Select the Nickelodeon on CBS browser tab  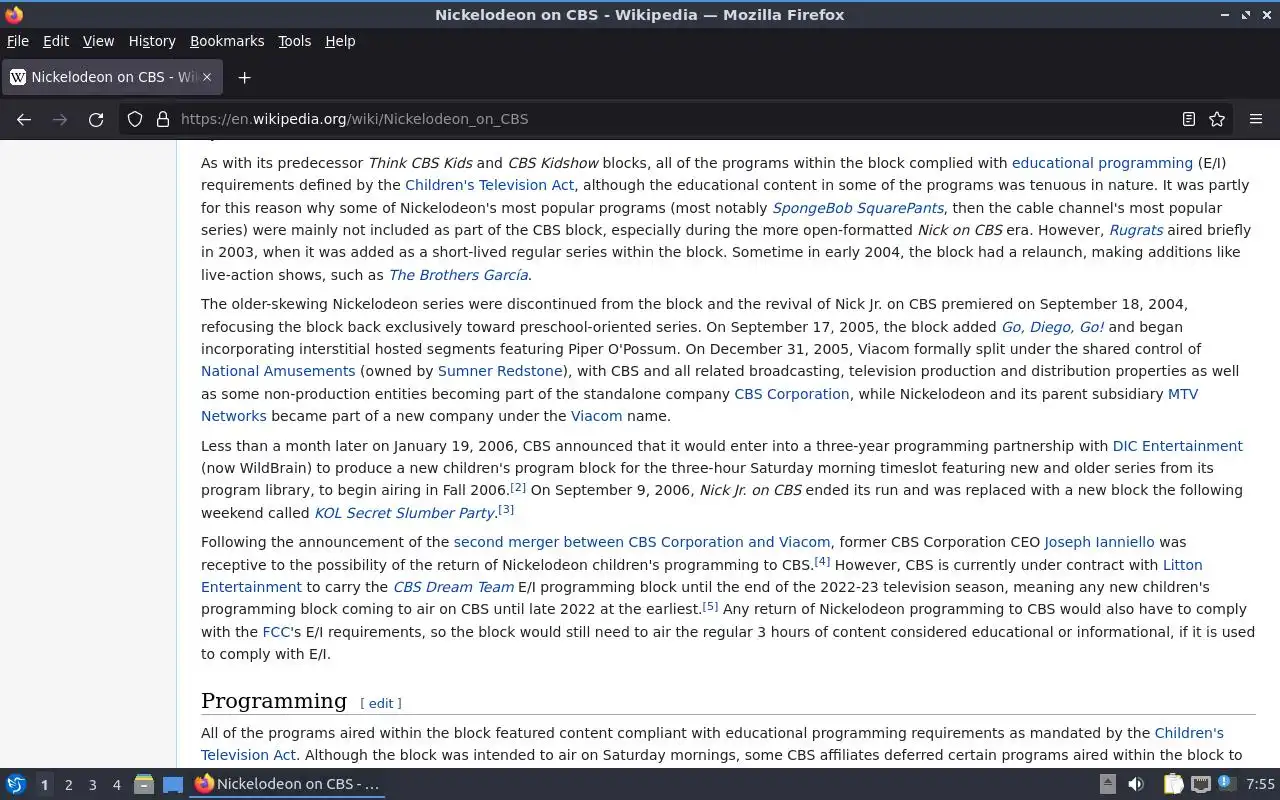[112, 77]
